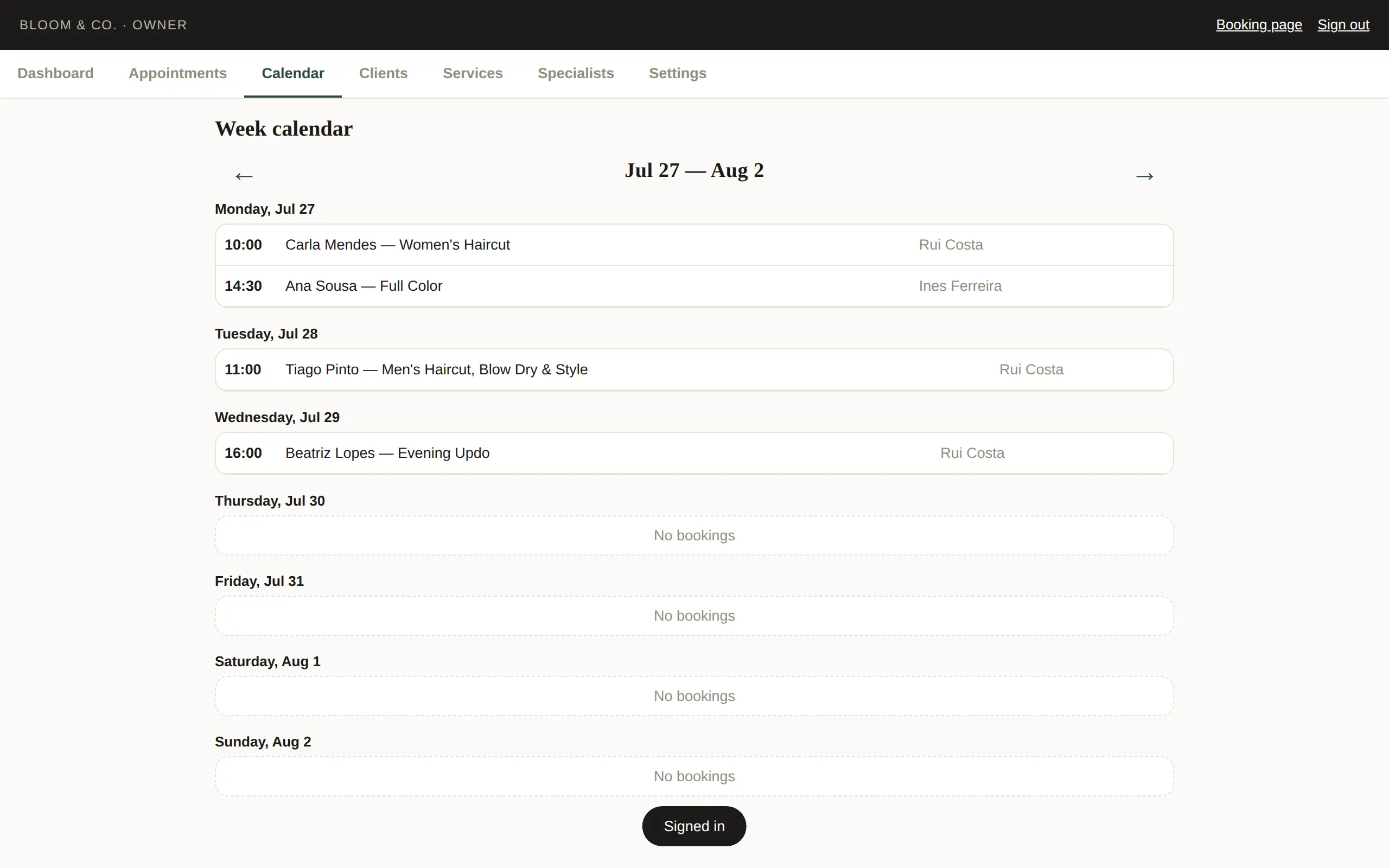This screenshot has height=868, width=1389.
Task: Click the Monday, Jul 27 day heading
Action: 265,209
